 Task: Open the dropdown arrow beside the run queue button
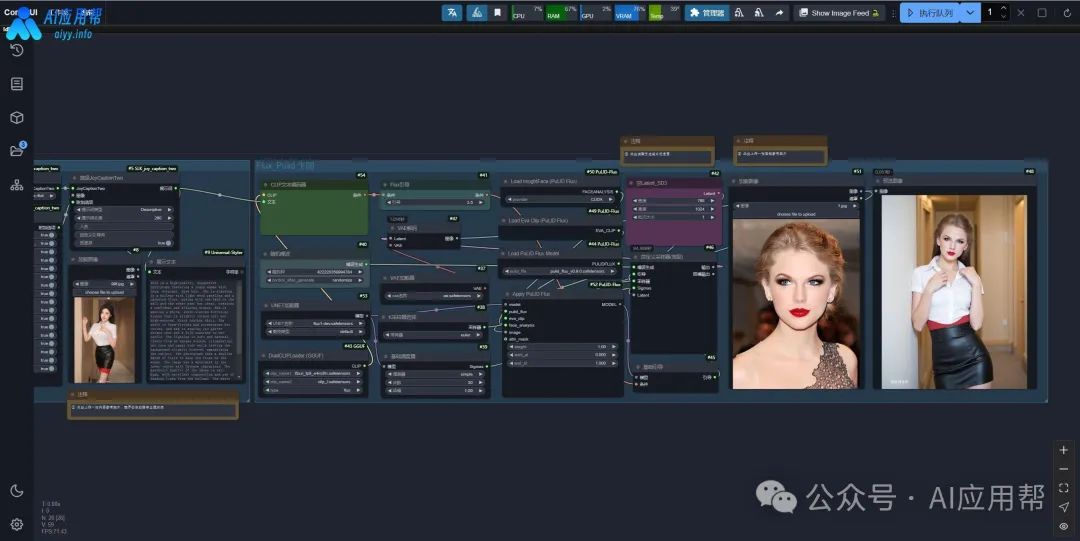pos(970,12)
